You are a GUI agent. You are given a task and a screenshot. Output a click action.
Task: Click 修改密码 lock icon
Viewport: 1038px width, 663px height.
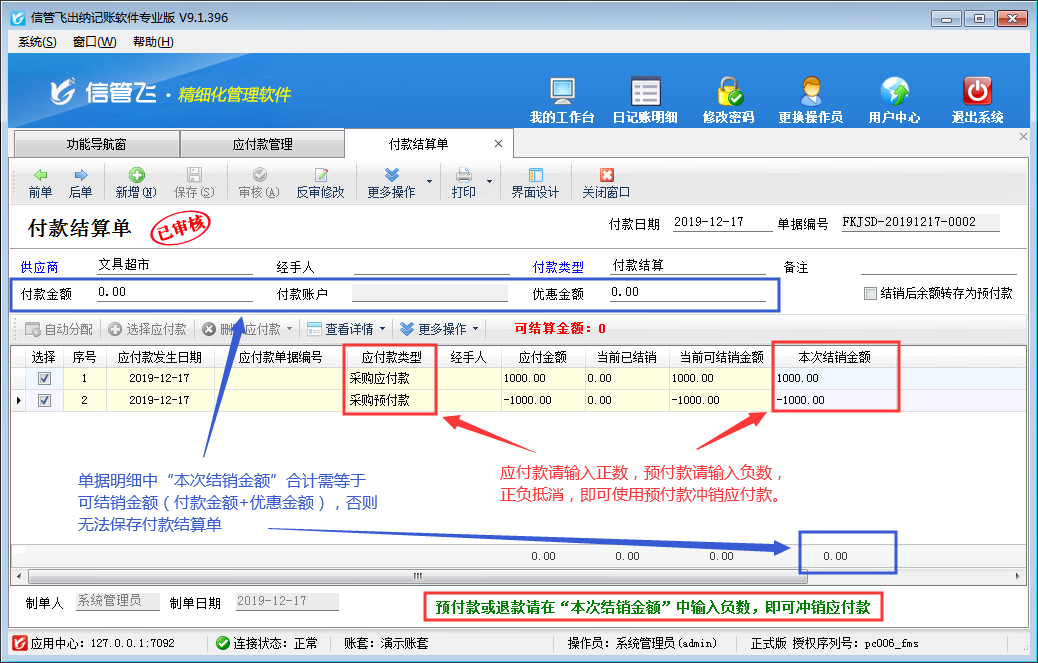tap(728, 92)
